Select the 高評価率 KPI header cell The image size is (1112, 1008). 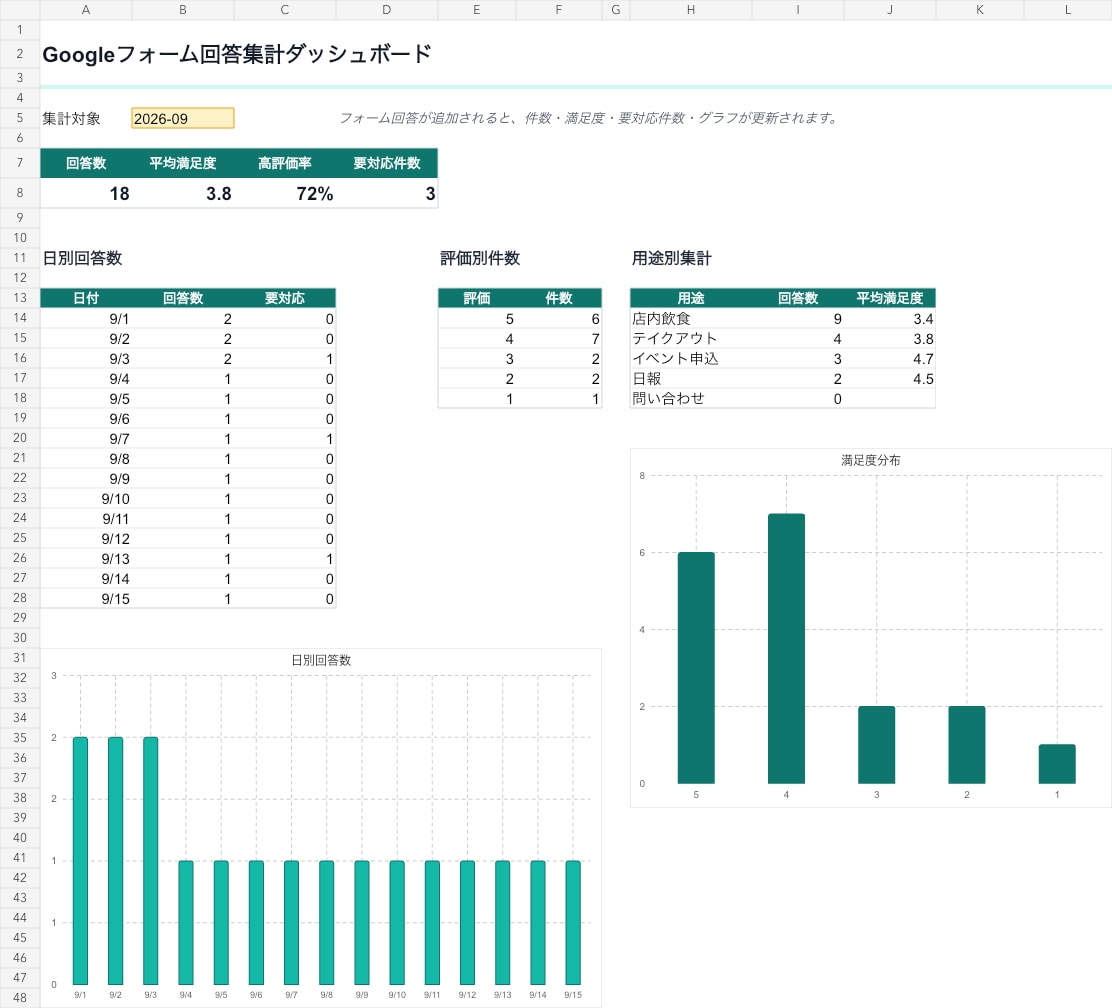[x=284, y=163]
